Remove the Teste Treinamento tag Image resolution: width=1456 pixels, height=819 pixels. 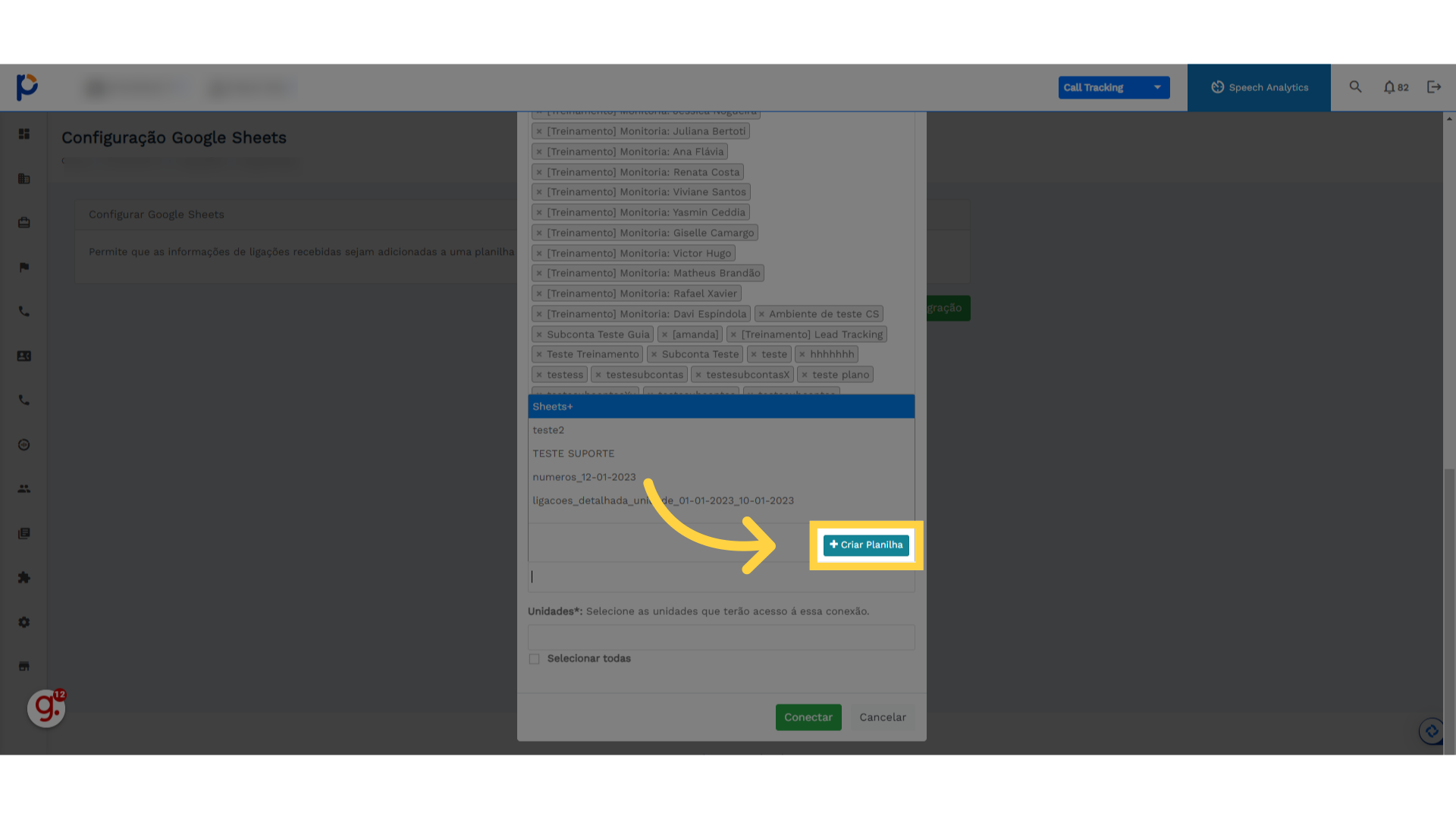[x=539, y=354]
